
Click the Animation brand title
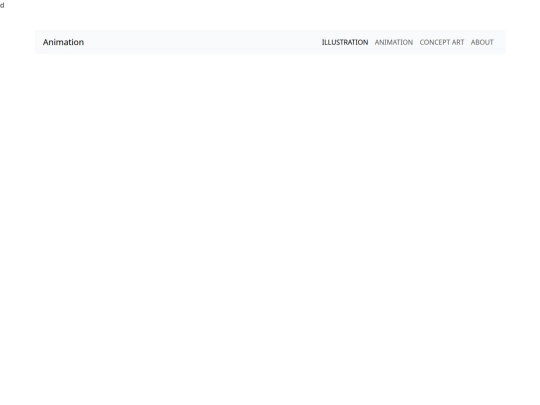coord(63,42)
